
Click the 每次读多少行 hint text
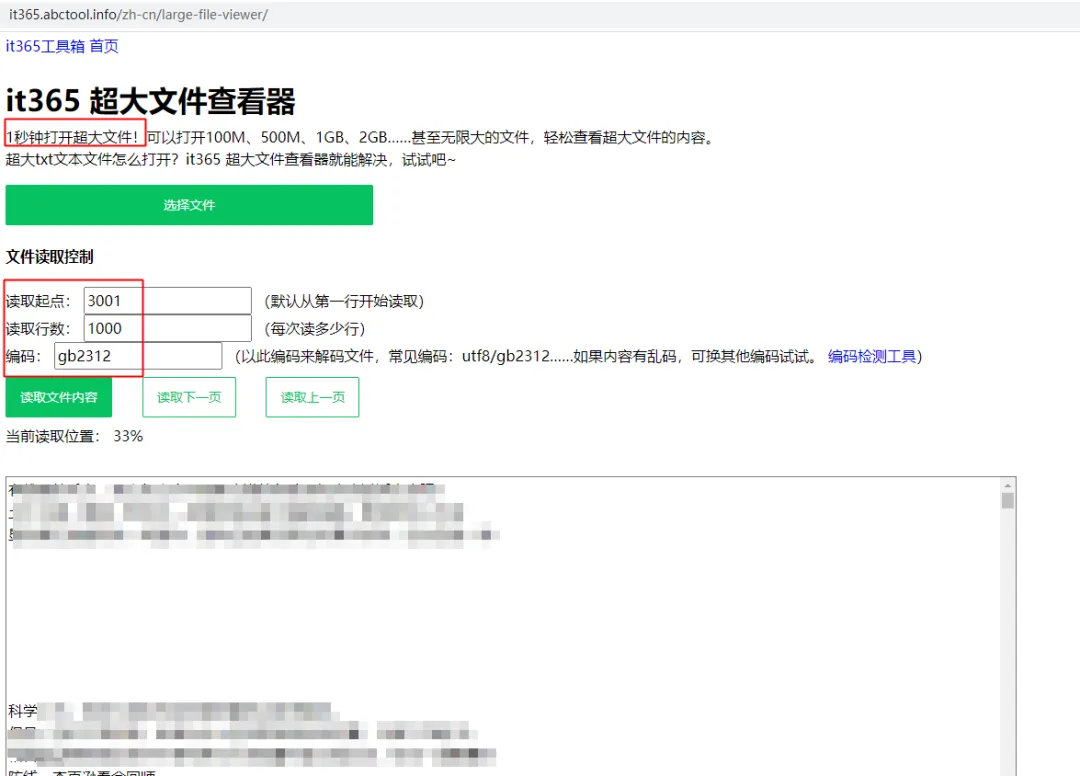click(x=315, y=328)
